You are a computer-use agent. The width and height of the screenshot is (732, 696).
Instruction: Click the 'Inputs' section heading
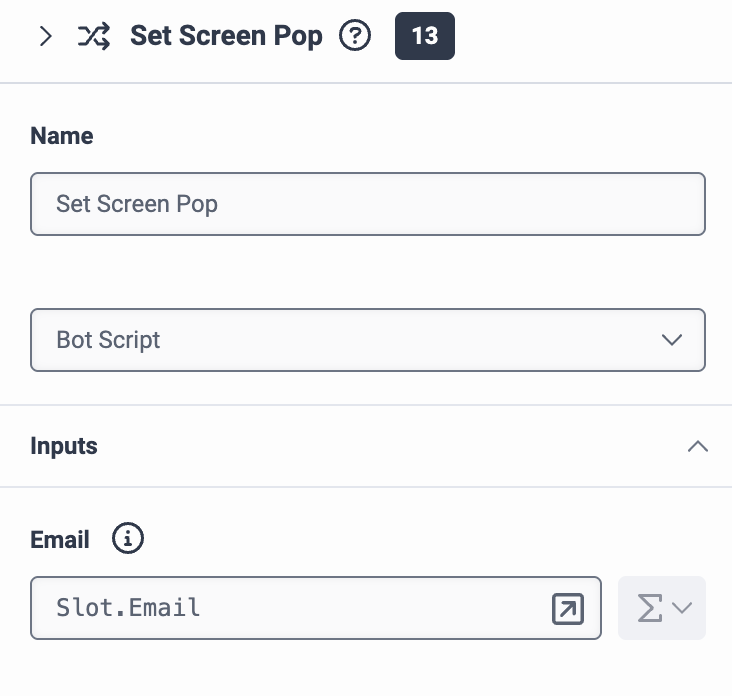tap(64, 446)
